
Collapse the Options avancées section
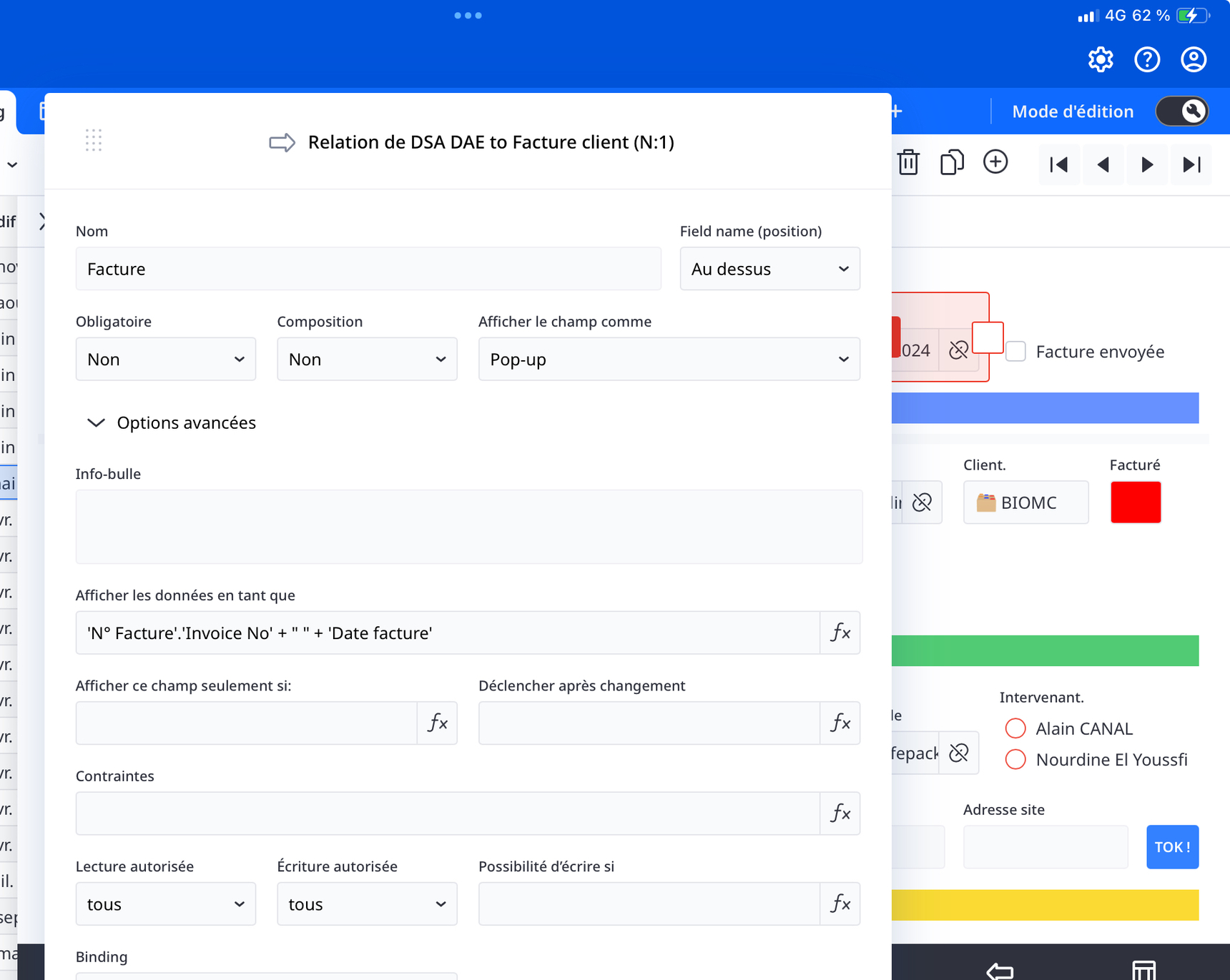click(96, 423)
